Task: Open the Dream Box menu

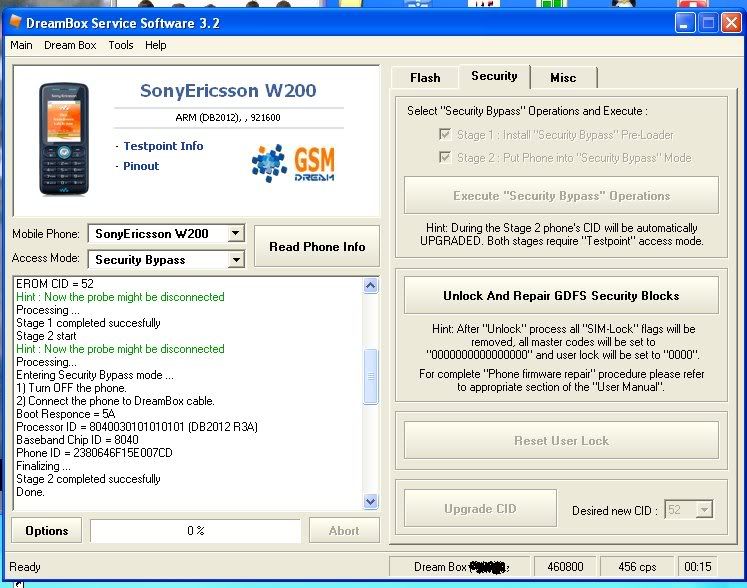Action: coord(70,45)
